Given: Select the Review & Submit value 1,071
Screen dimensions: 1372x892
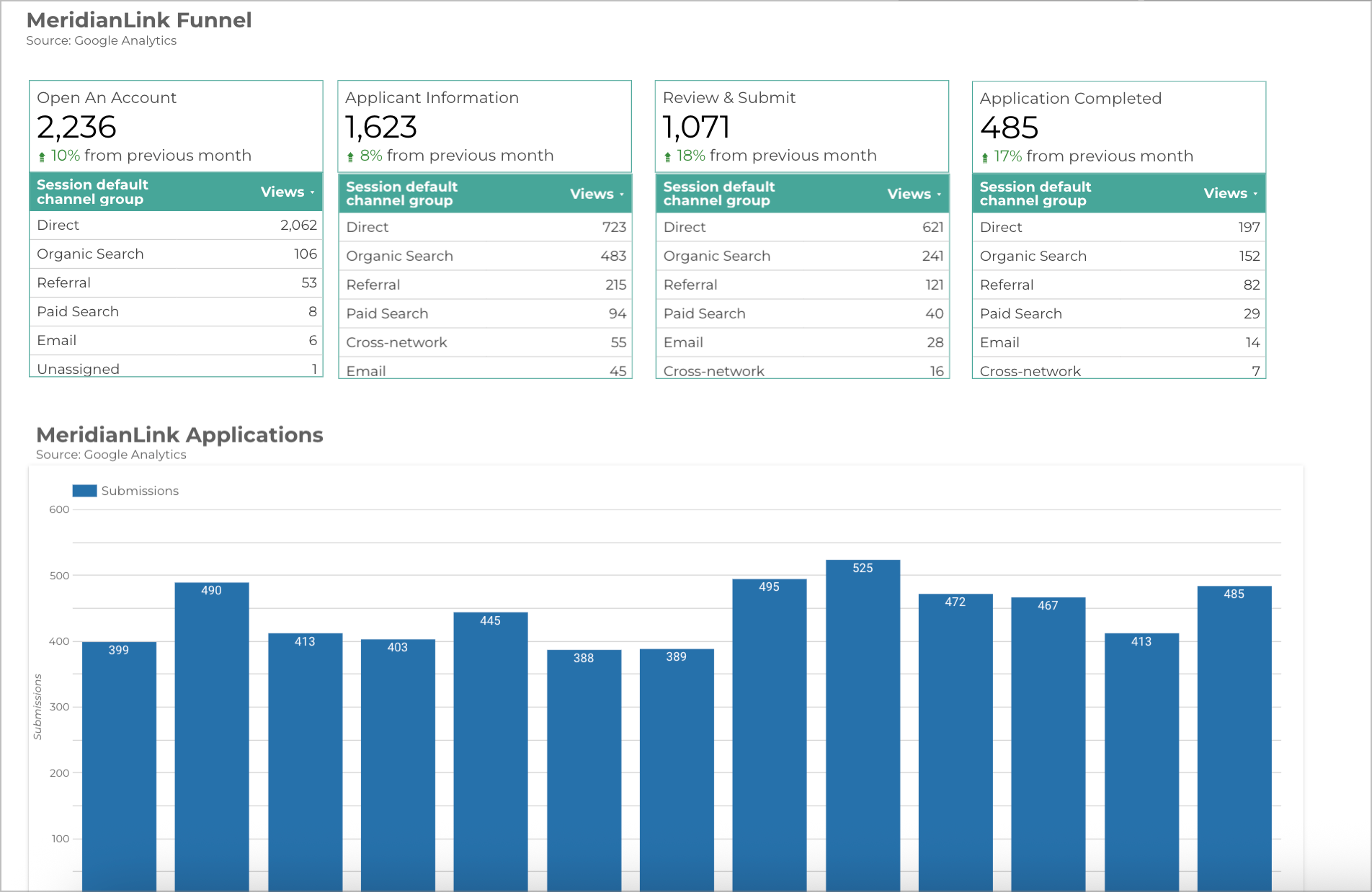Looking at the screenshot, I should pos(696,128).
